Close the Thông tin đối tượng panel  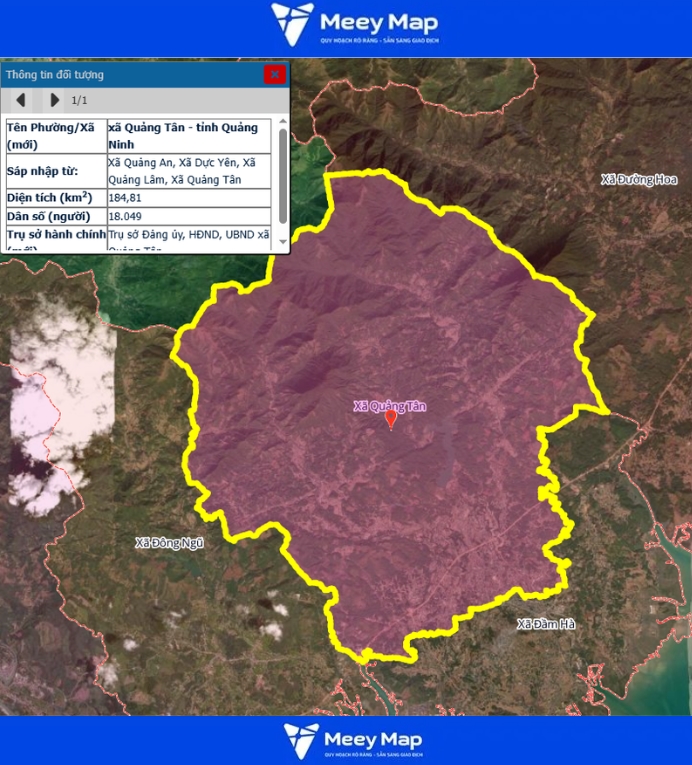click(x=274, y=75)
